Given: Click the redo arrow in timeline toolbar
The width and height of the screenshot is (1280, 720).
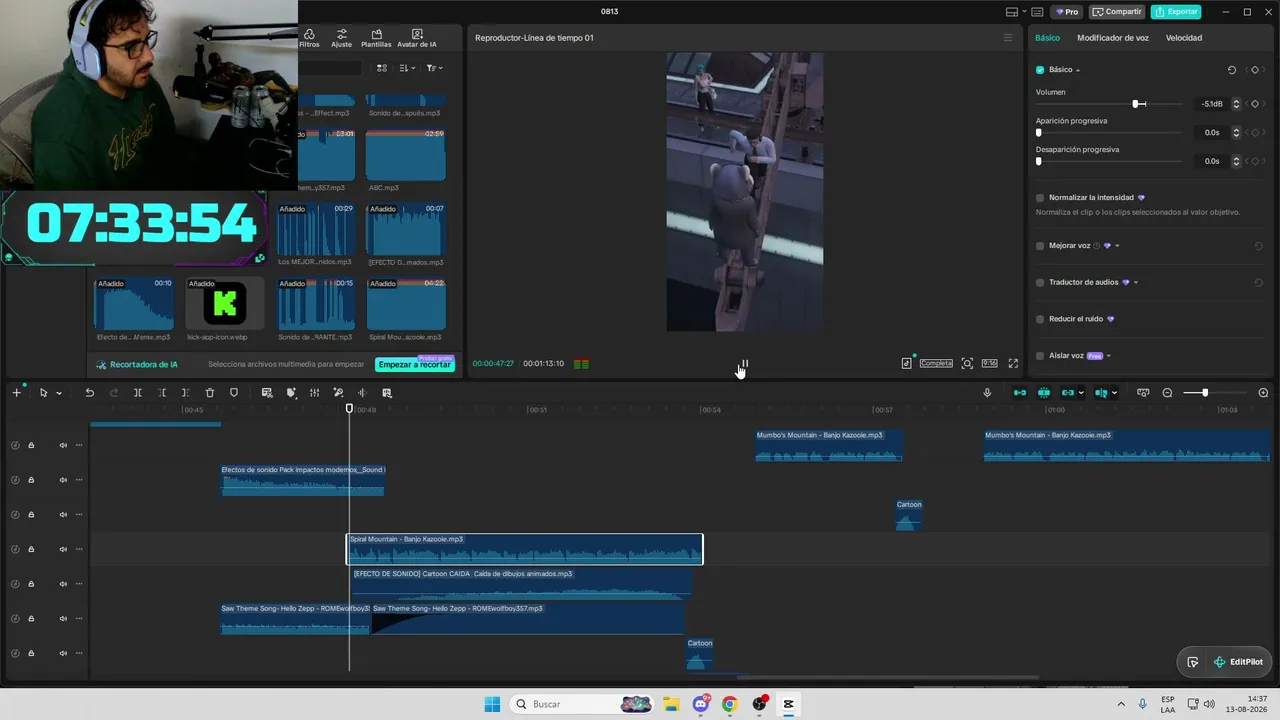Looking at the screenshot, I should 113,393.
